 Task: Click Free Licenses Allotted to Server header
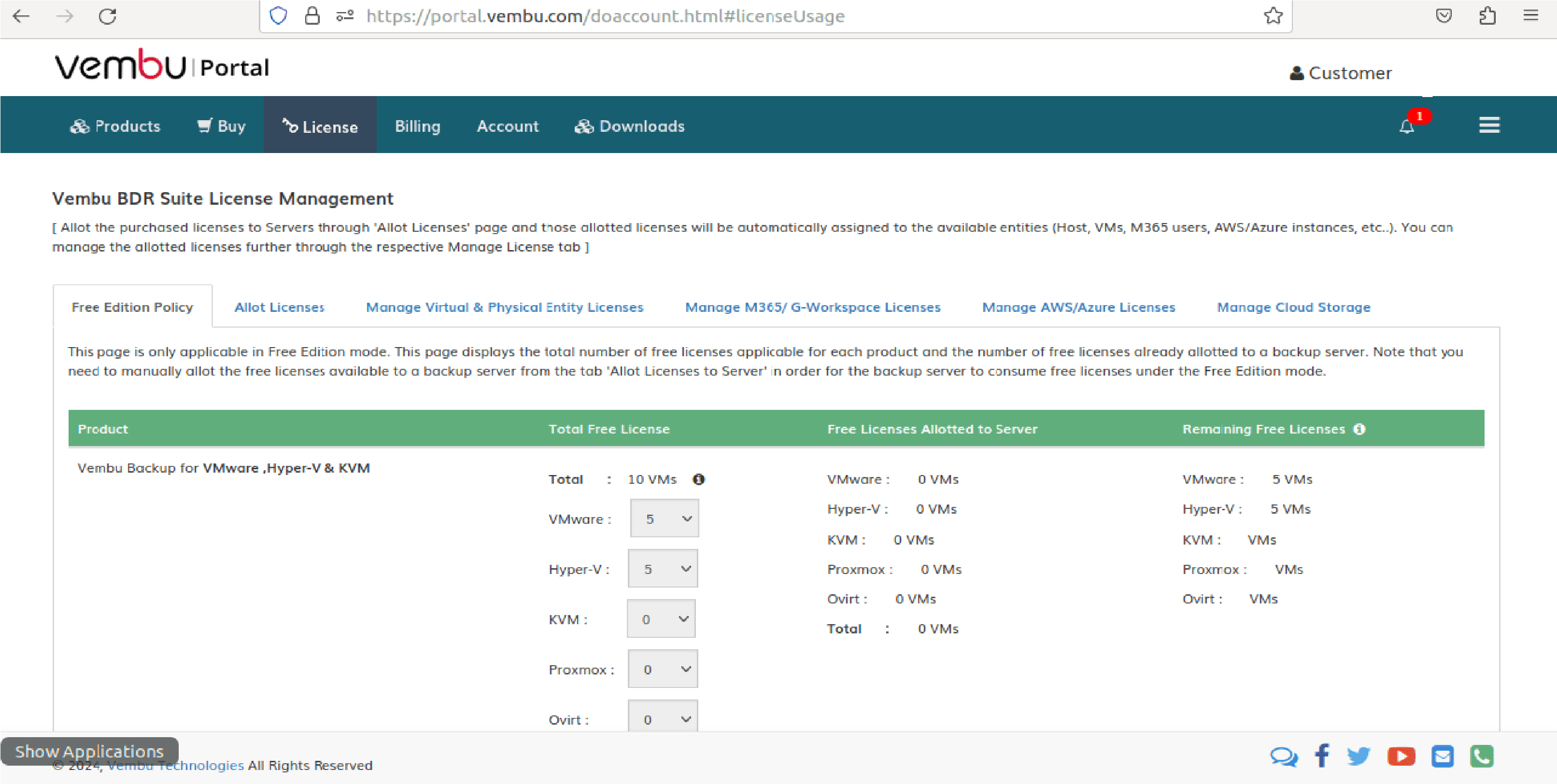[933, 429]
